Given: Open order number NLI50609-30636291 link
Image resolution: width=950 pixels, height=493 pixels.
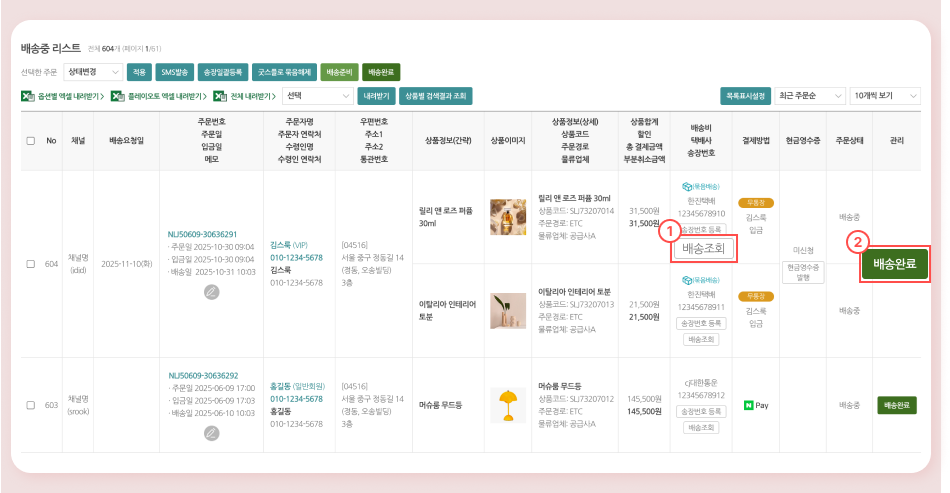Looking at the screenshot, I should (x=203, y=234).
